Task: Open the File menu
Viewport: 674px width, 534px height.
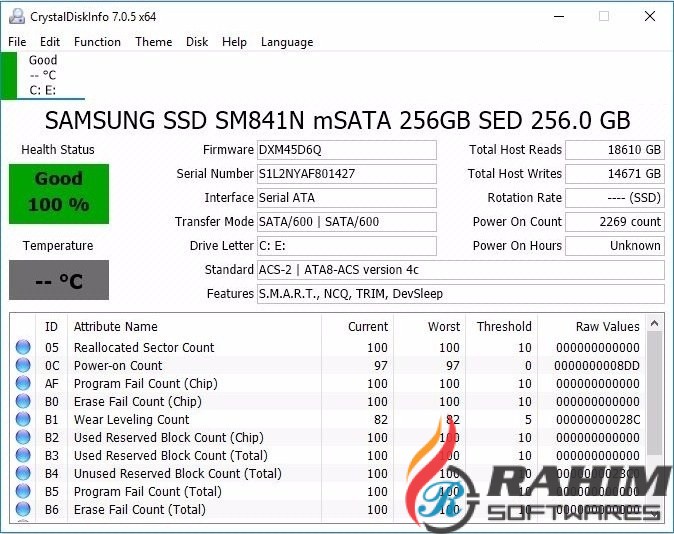Action: click(x=17, y=42)
